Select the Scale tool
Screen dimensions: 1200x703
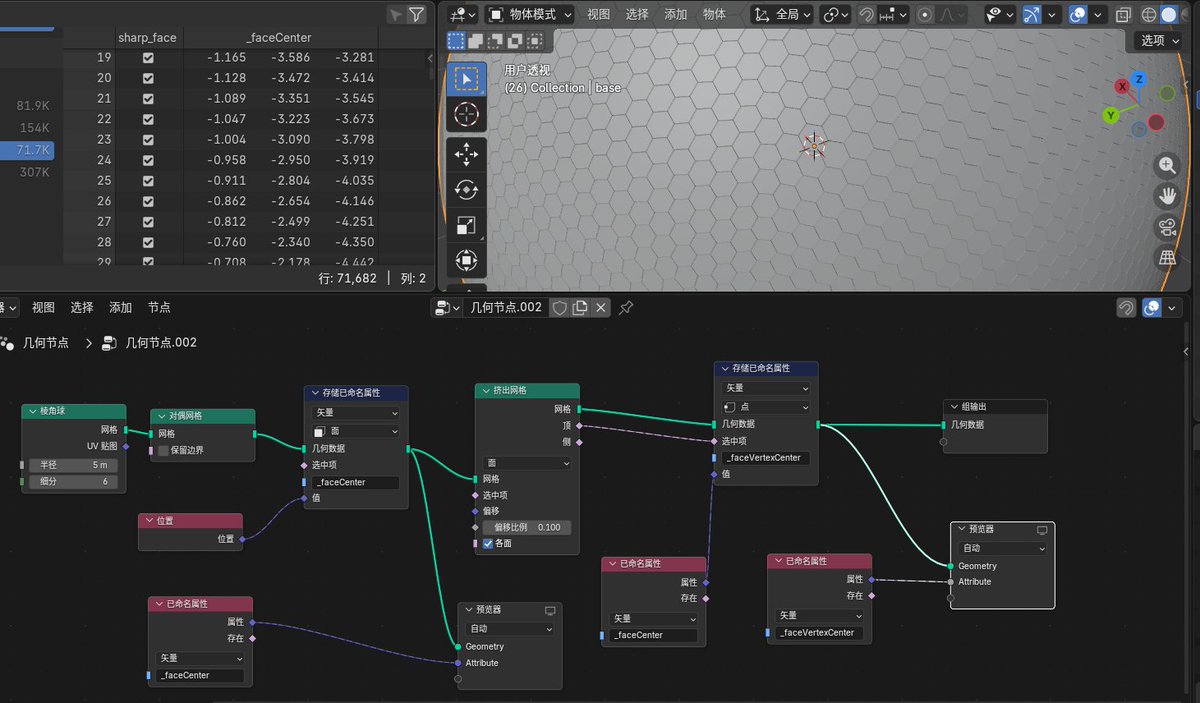(467, 225)
